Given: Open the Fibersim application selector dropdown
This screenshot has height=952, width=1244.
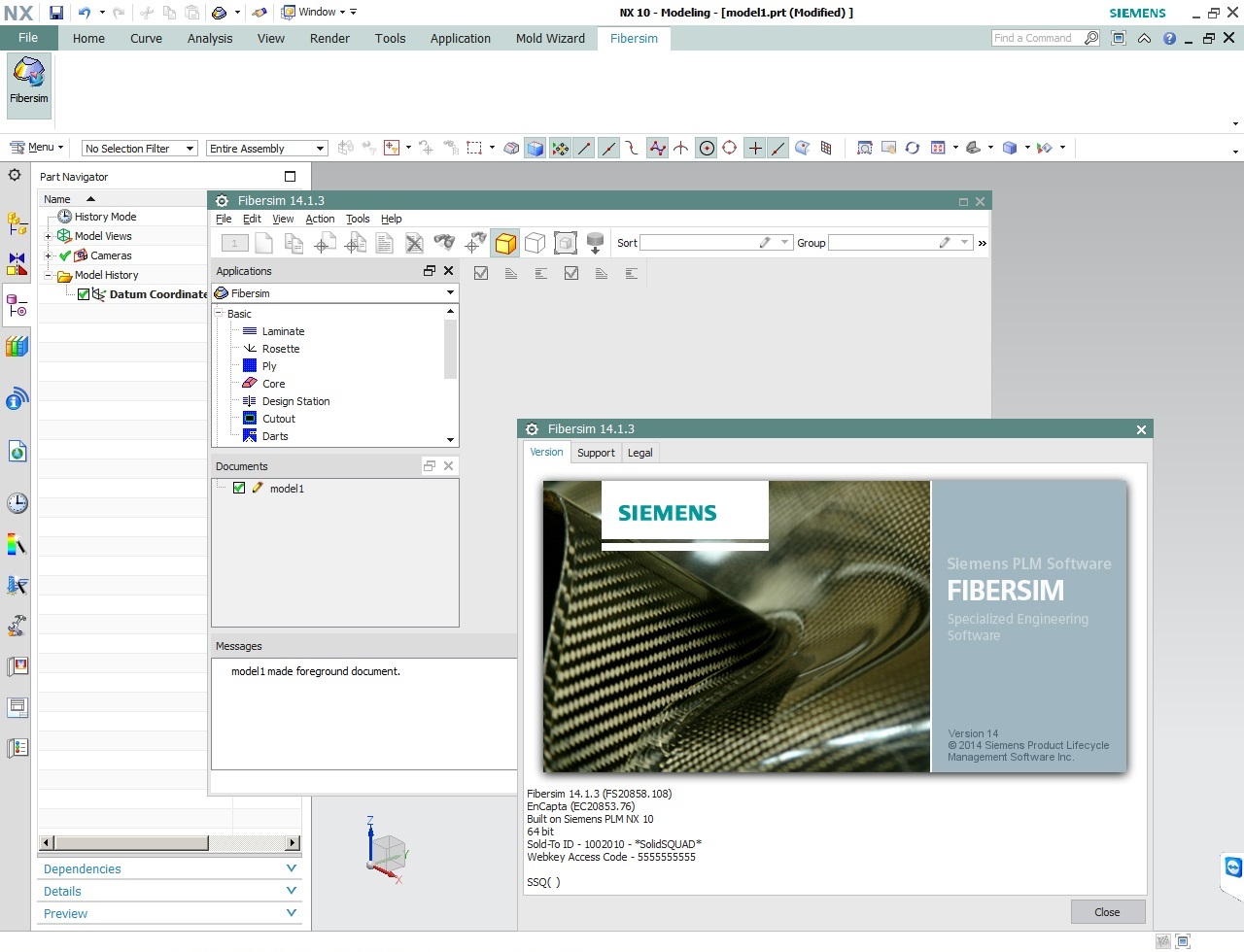Looking at the screenshot, I should click(x=450, y=293).
